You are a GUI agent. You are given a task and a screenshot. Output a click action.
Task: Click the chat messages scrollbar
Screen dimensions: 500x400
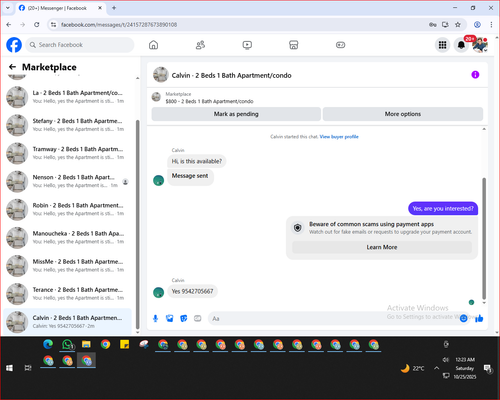[x=484, y=238]
